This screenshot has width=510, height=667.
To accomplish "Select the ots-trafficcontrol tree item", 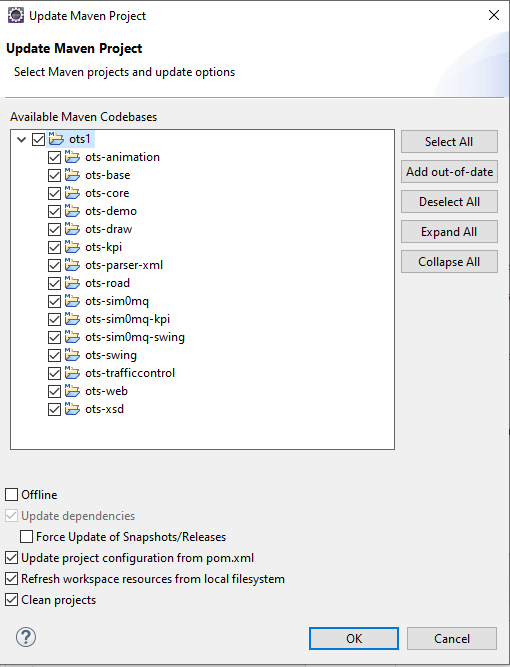I will [130, 373].
